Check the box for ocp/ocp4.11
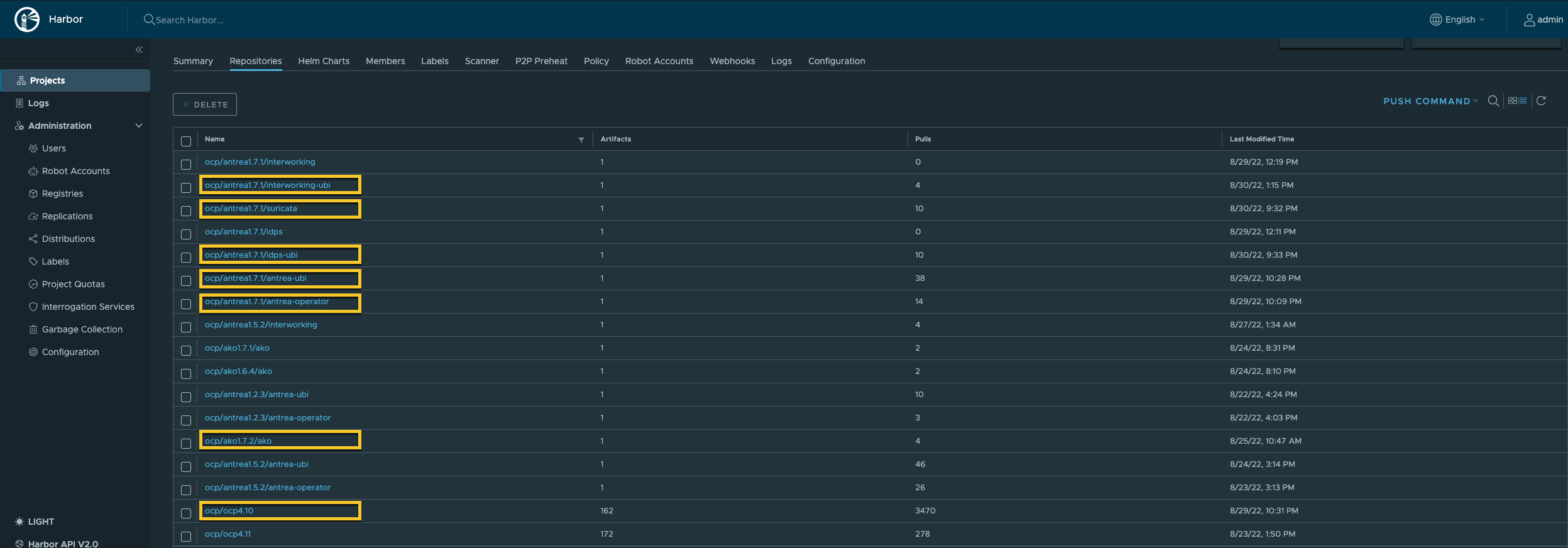 coord(186,536)
